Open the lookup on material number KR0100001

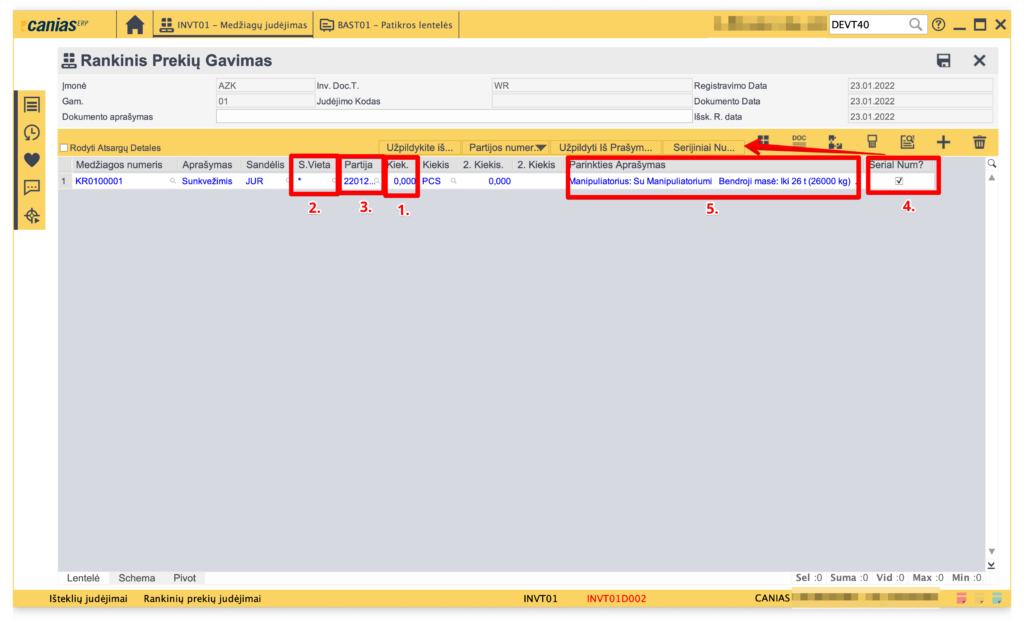(172, 182)
